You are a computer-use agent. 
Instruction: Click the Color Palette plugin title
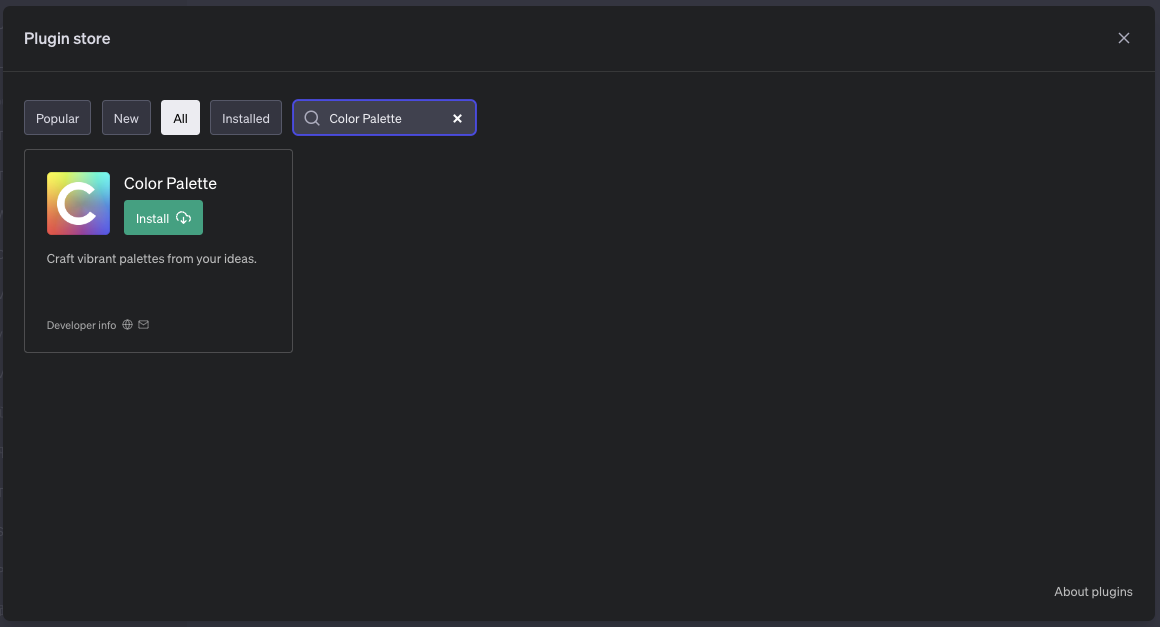click(x=170, y=183)
